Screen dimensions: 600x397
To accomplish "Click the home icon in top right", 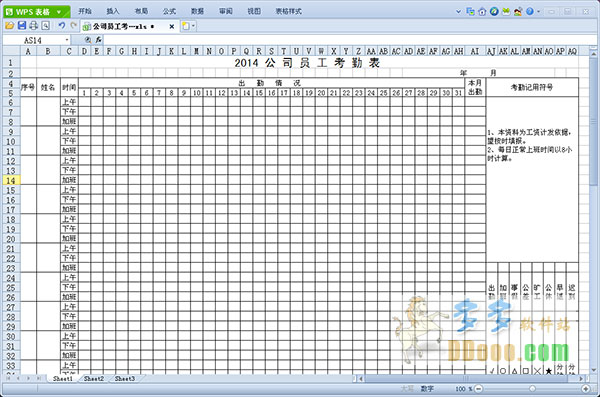I will (482, 11).
